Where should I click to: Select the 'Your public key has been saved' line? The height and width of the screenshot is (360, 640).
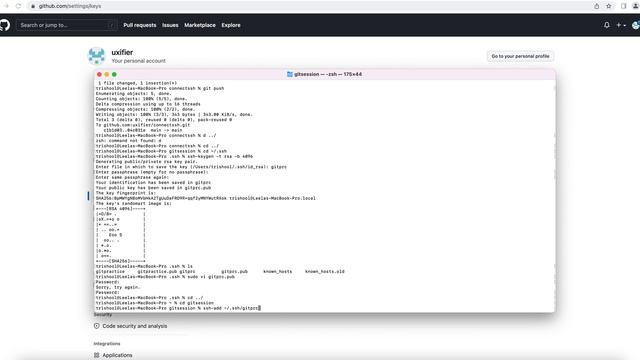[x=153, y=188]
